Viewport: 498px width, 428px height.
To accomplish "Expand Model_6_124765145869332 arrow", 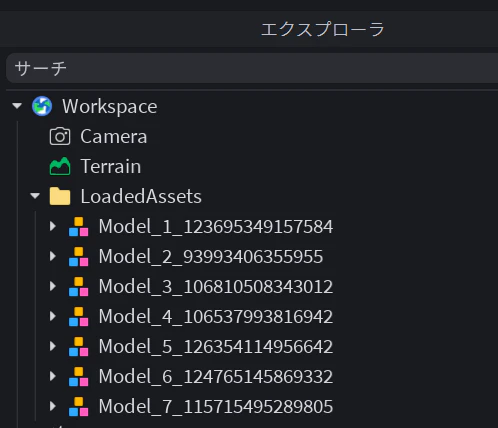I will pos(53,376).
